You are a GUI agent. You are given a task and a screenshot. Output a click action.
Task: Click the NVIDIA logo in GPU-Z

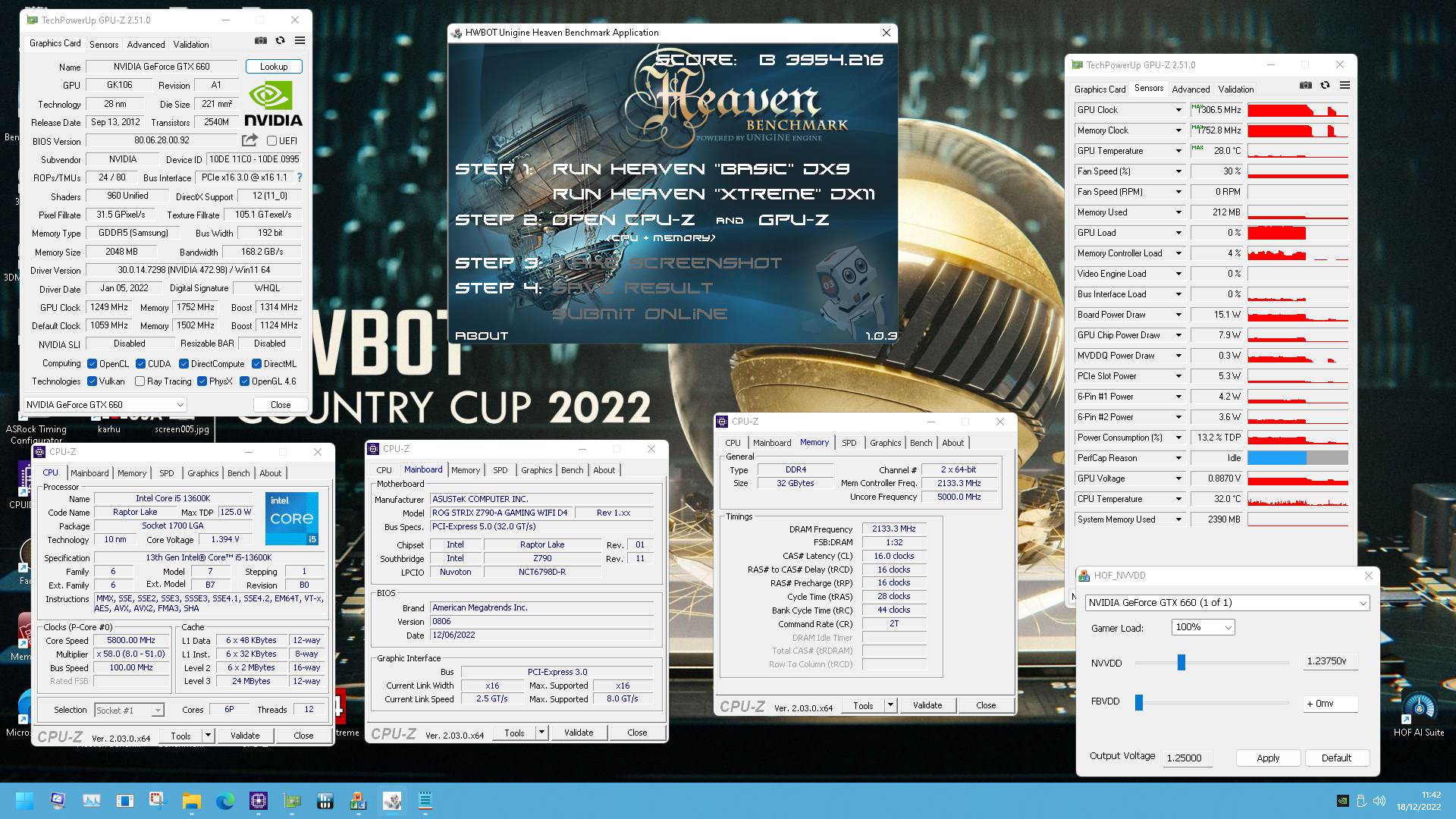coord(273,104)
